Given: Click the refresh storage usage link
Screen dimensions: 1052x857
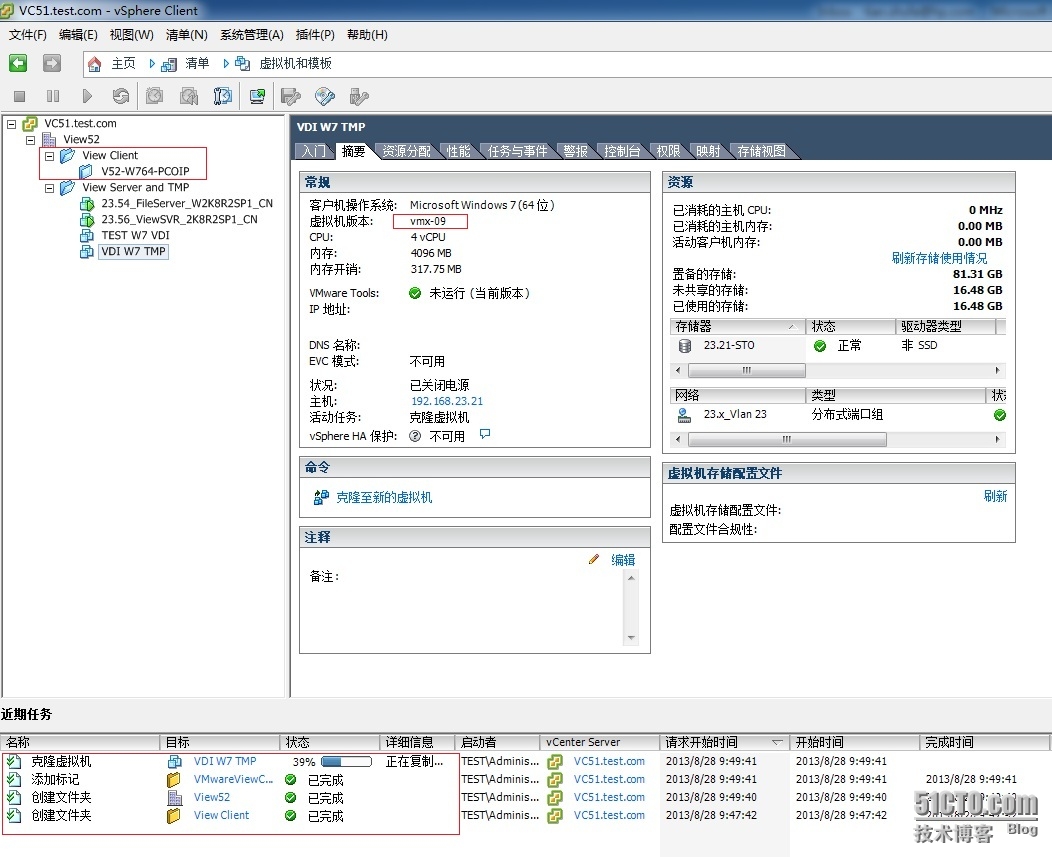Looking at the screenshot, I should (939, 258).
